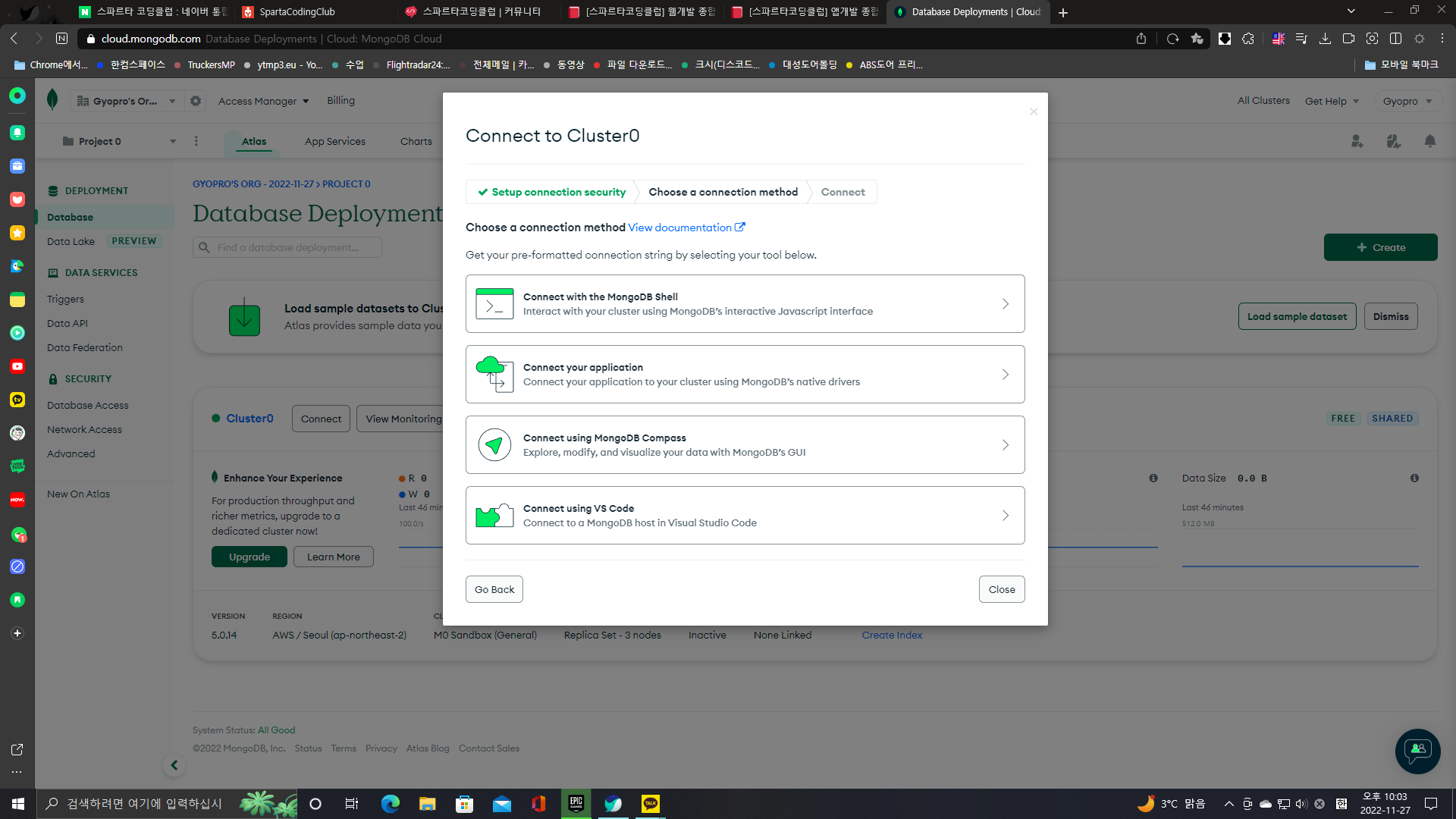This screenshot has height=819, width=1456.
Task: Open notifications bell icon
Action: coord(1430,141)
